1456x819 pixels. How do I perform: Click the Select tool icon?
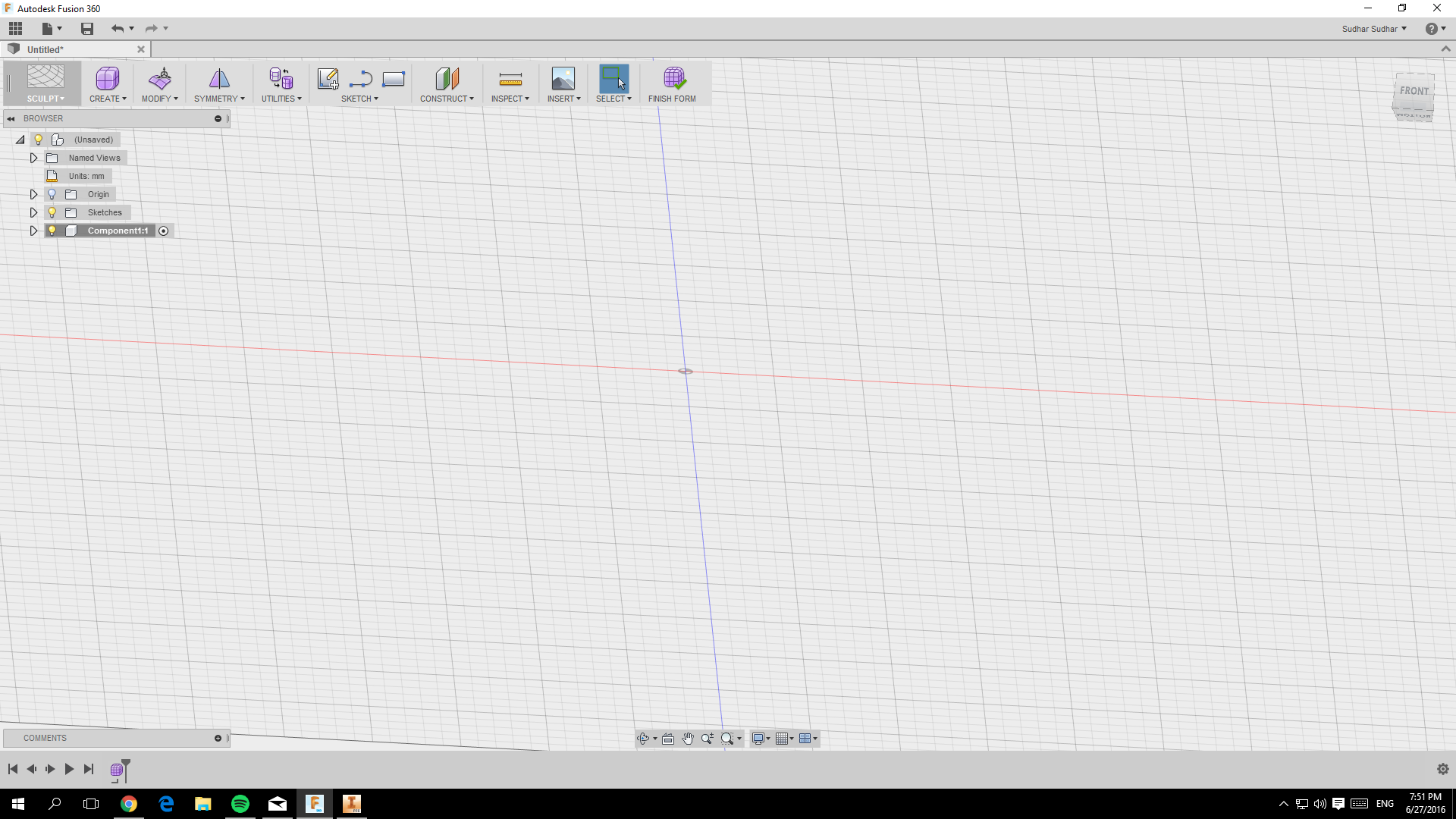613,78
